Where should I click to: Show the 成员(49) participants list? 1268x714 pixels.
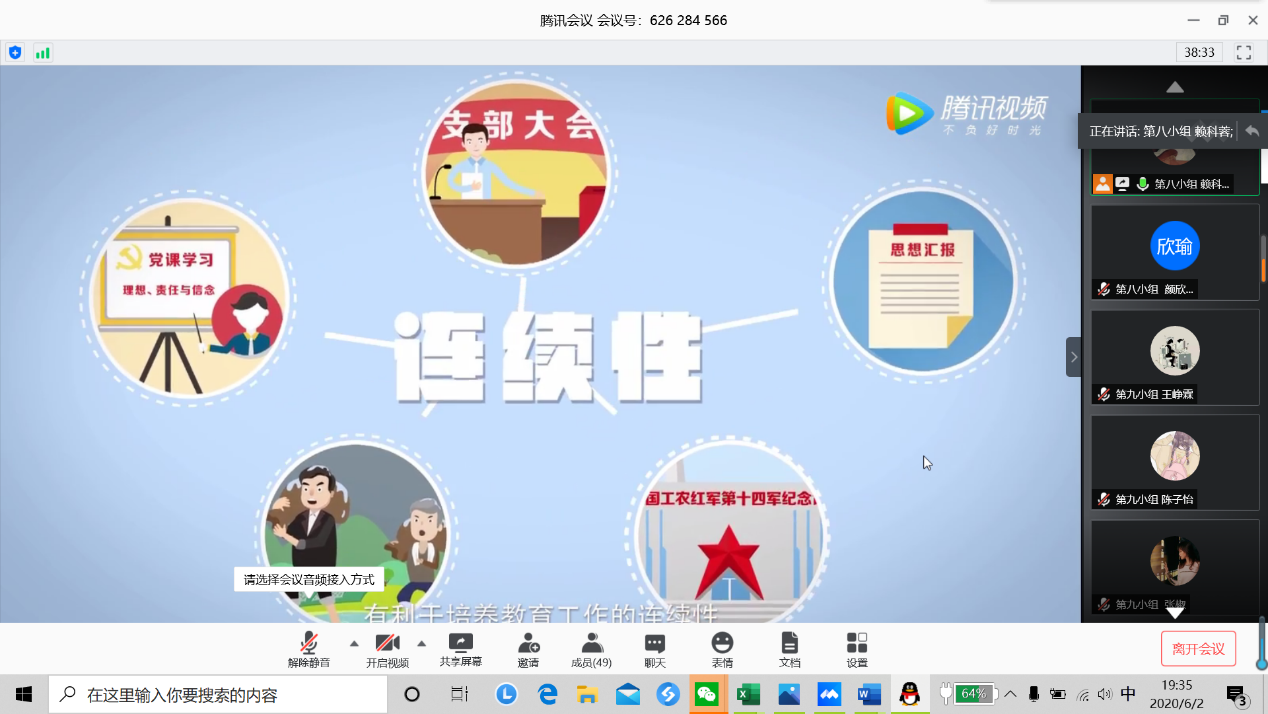tap(591, 648)
